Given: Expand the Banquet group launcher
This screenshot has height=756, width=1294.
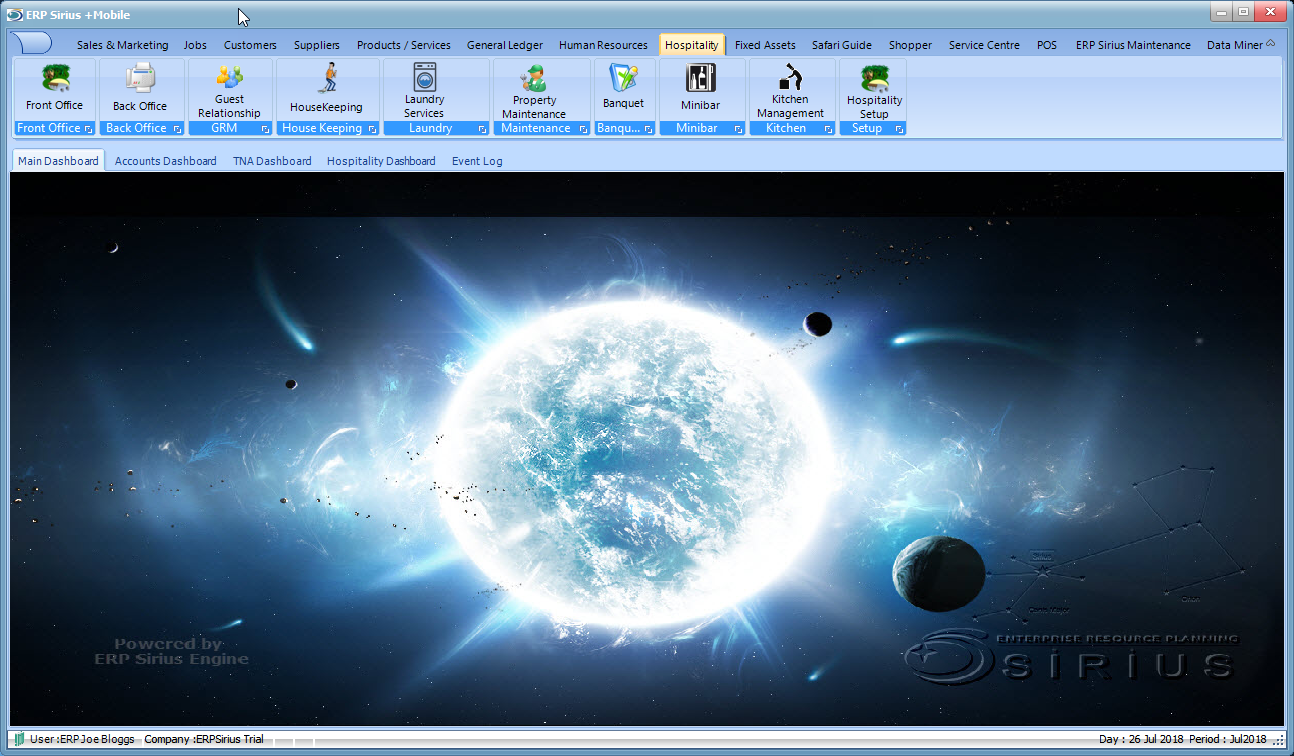Looking at the screenshot, I should tap(647, 129).
